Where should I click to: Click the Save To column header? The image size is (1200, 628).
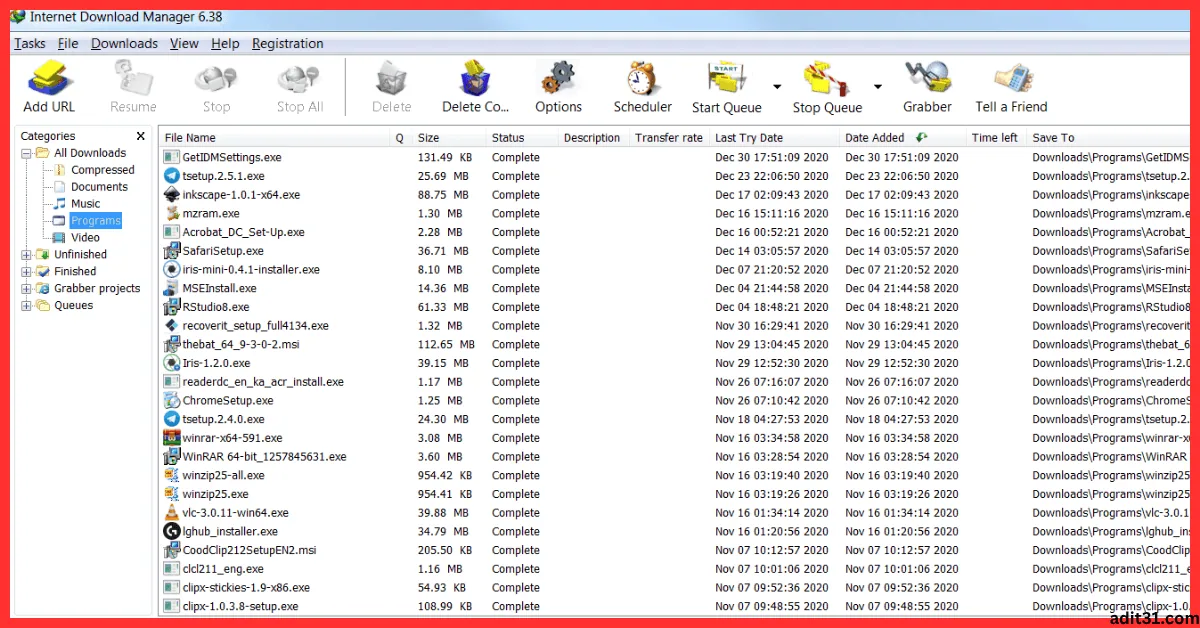(1110, 138)
